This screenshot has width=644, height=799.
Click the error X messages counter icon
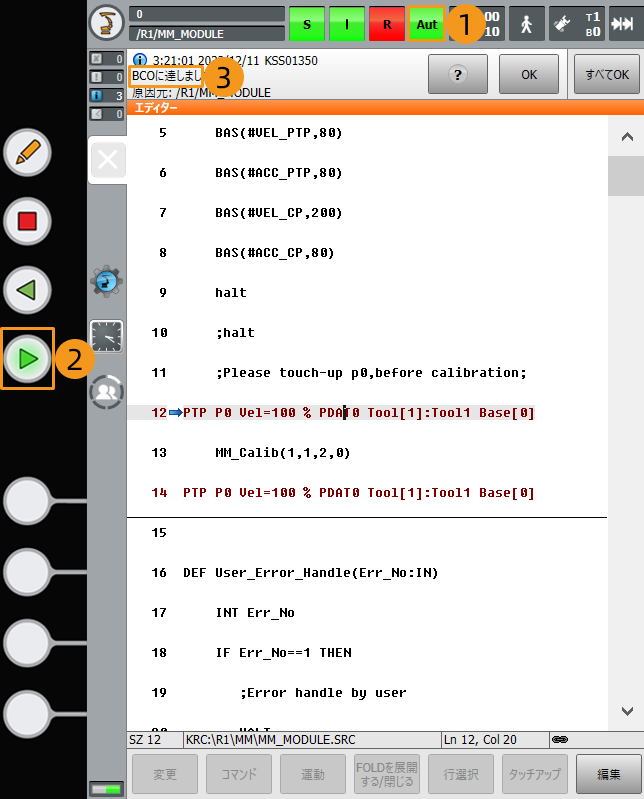pyautogui.click(x=106, y=59)
